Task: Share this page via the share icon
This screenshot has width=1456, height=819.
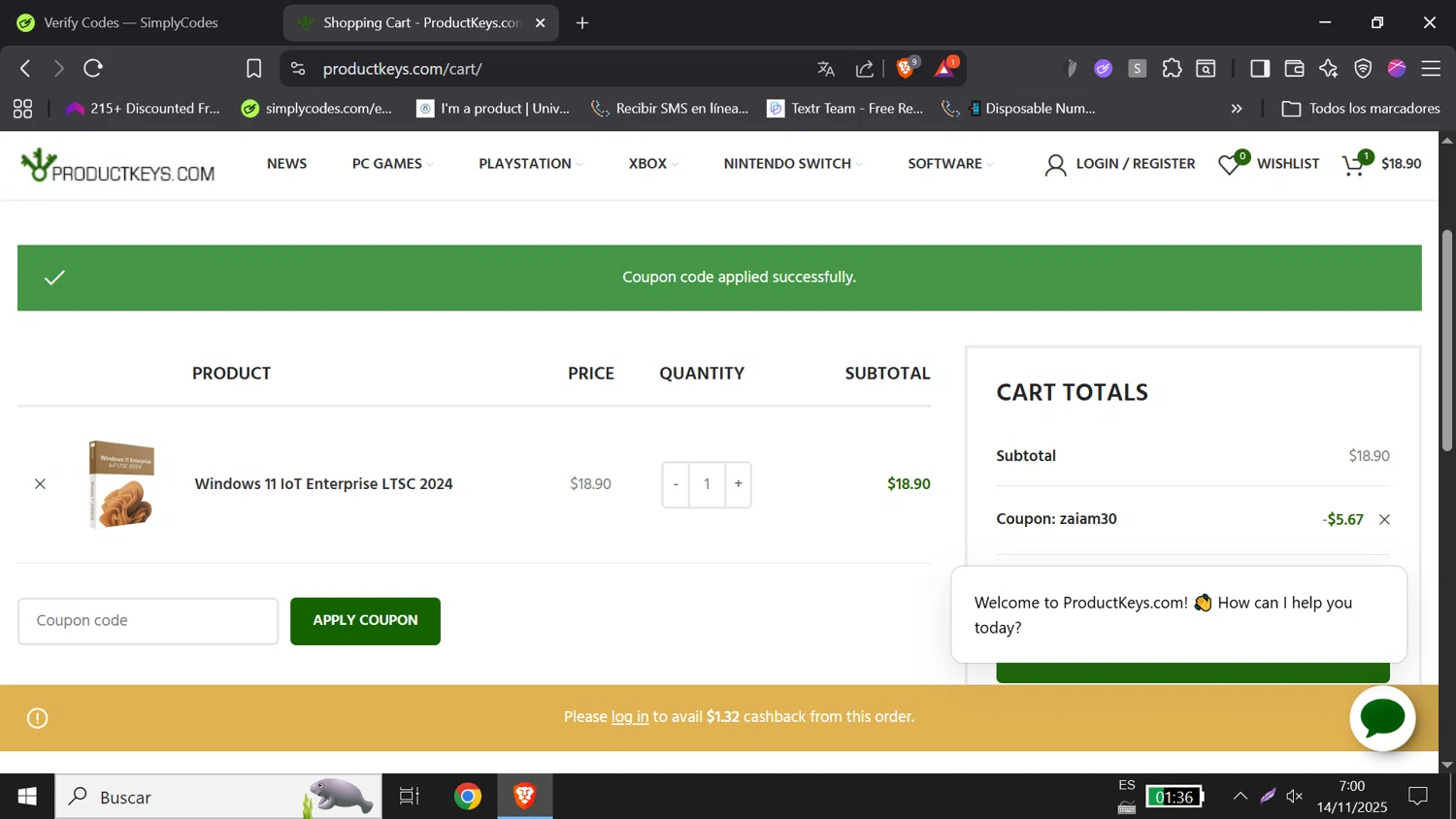Action: 864,68
